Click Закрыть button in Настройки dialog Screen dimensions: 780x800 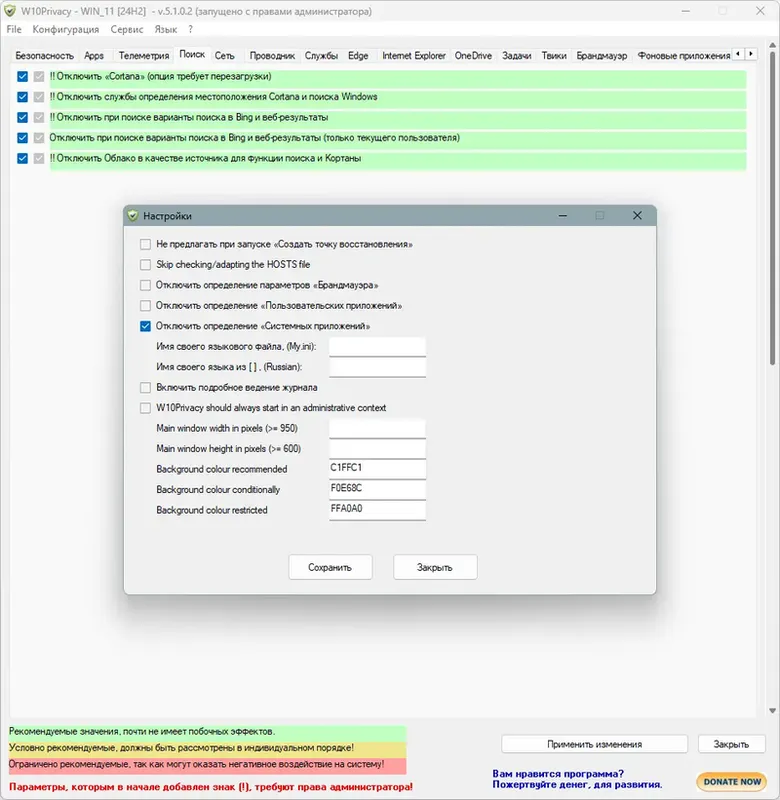435,567
